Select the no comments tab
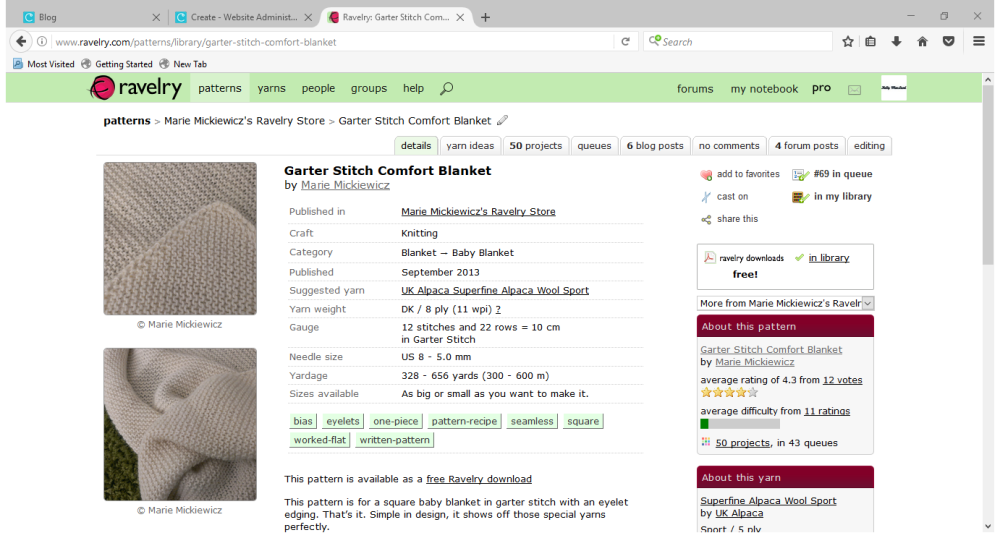The image size is (1000, 538). [729, 145]
